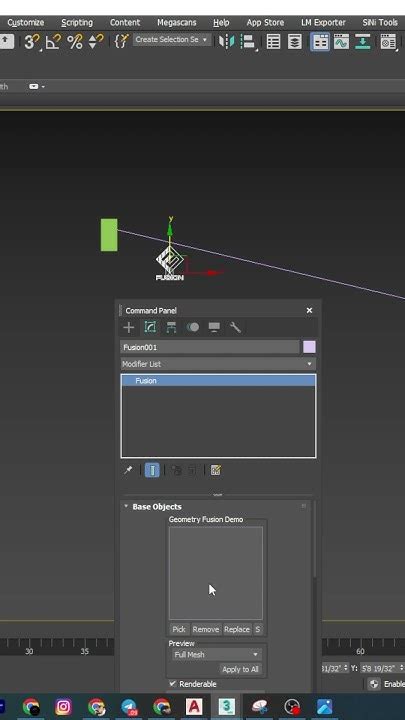Click the Align tool icon
Viewport: 405px width, 720px height.
[248, 42]
